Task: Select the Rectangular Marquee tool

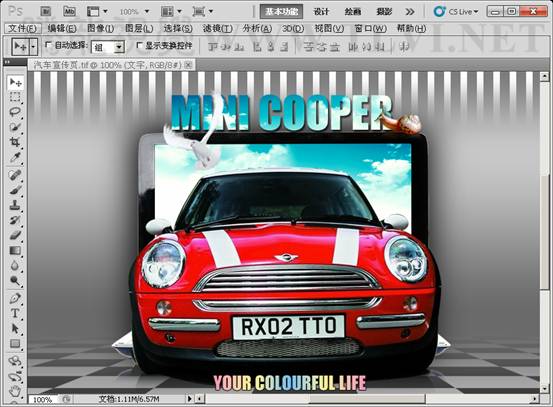Action: (x=15, y=97)
